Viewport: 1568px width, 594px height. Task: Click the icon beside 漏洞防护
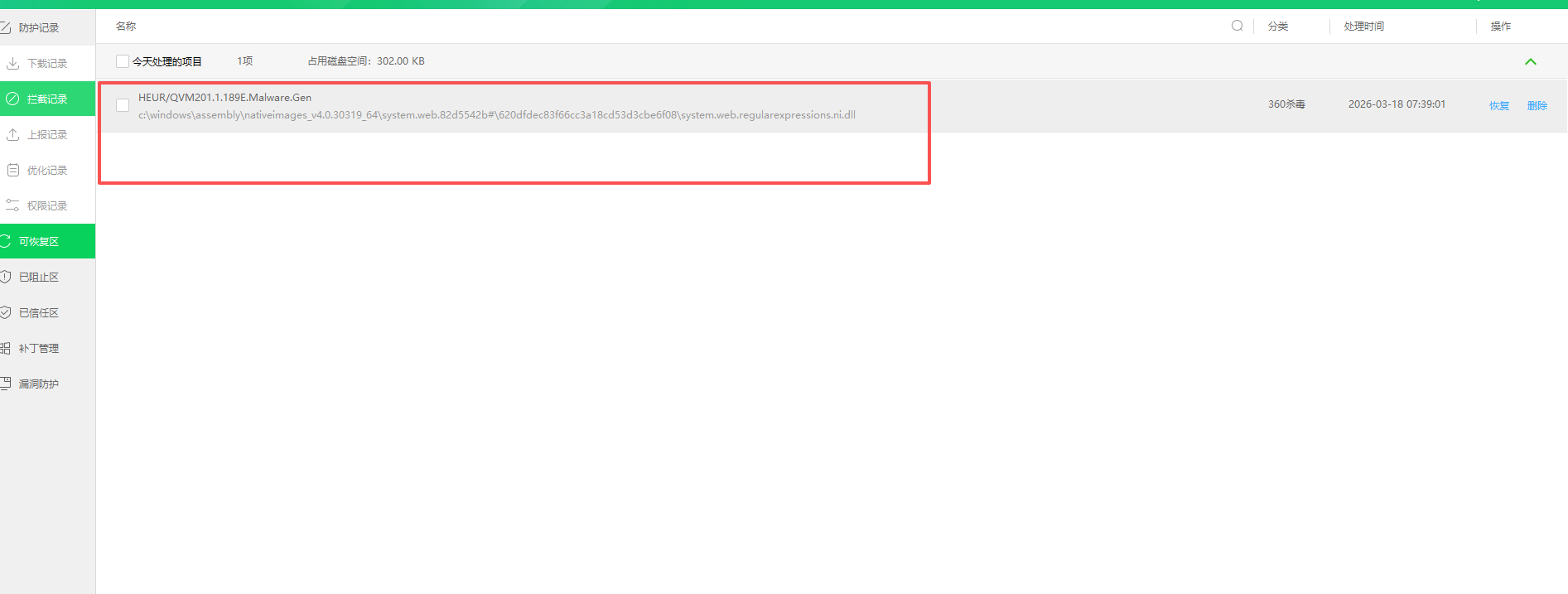[x=5, y=384]
